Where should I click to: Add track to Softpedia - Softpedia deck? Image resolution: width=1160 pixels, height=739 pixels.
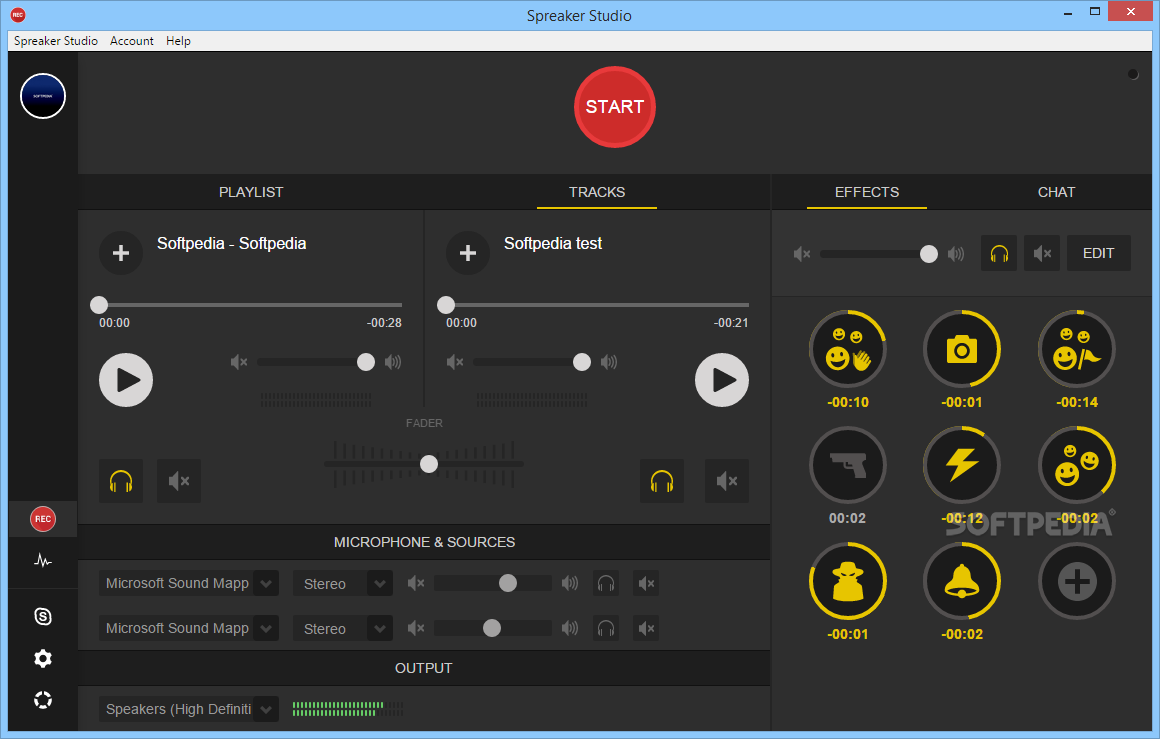coord(121,253)
